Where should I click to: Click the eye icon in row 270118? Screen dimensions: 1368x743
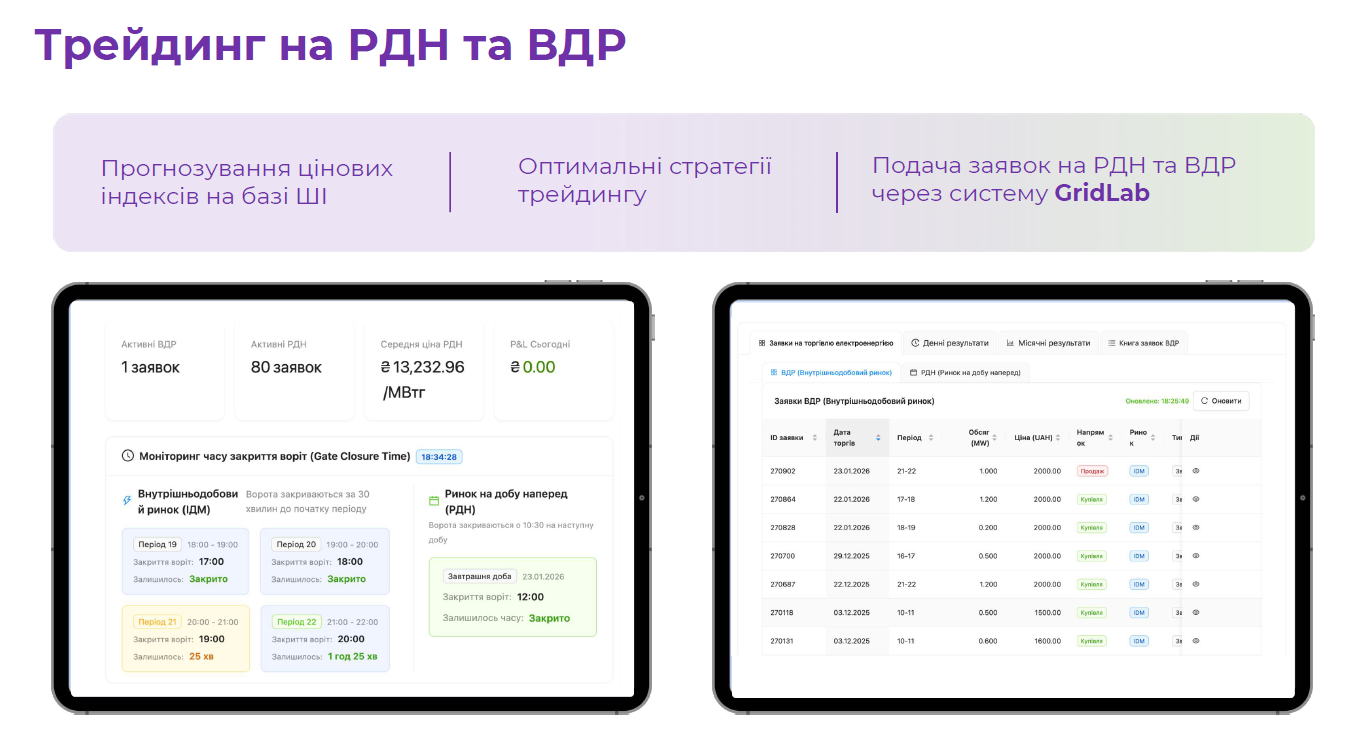(1196, 612)
